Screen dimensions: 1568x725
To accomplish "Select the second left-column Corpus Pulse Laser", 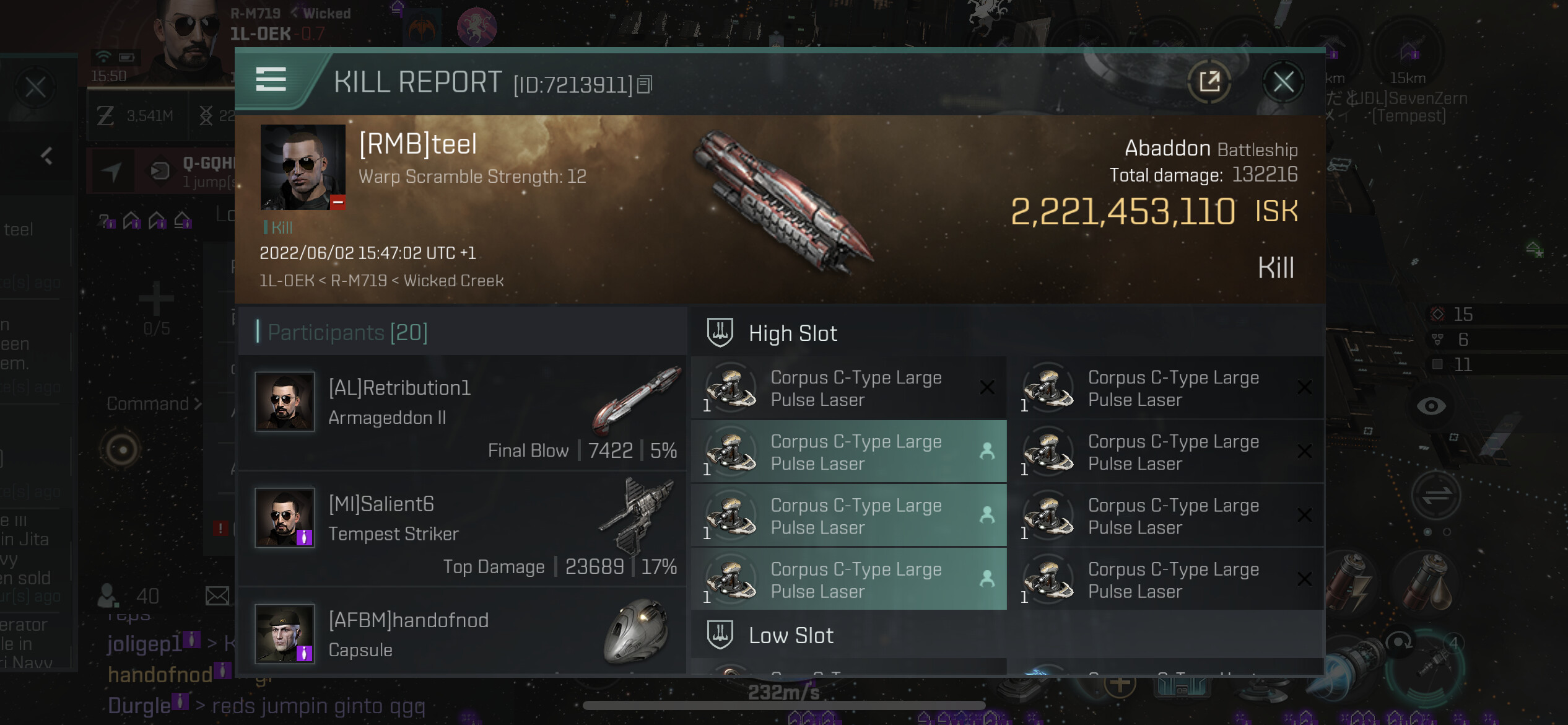I will point(848,452).
